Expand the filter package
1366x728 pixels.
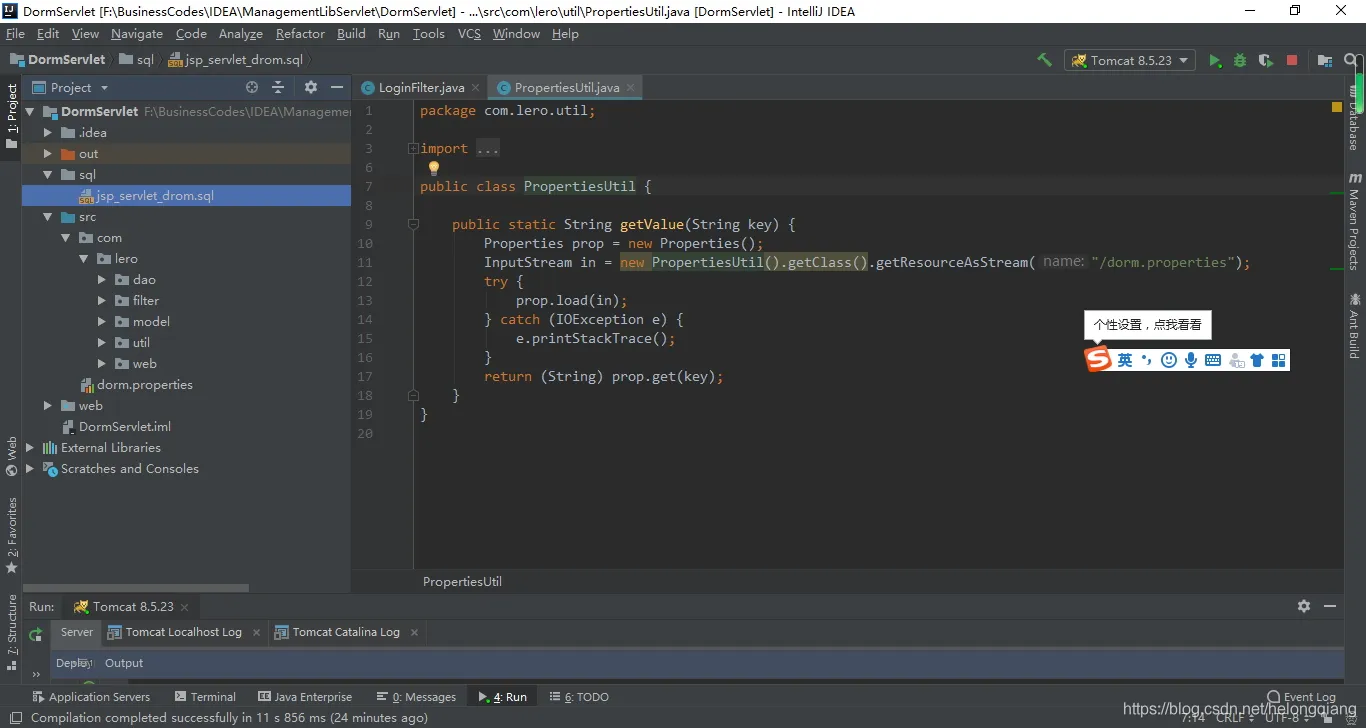(102, 301)
